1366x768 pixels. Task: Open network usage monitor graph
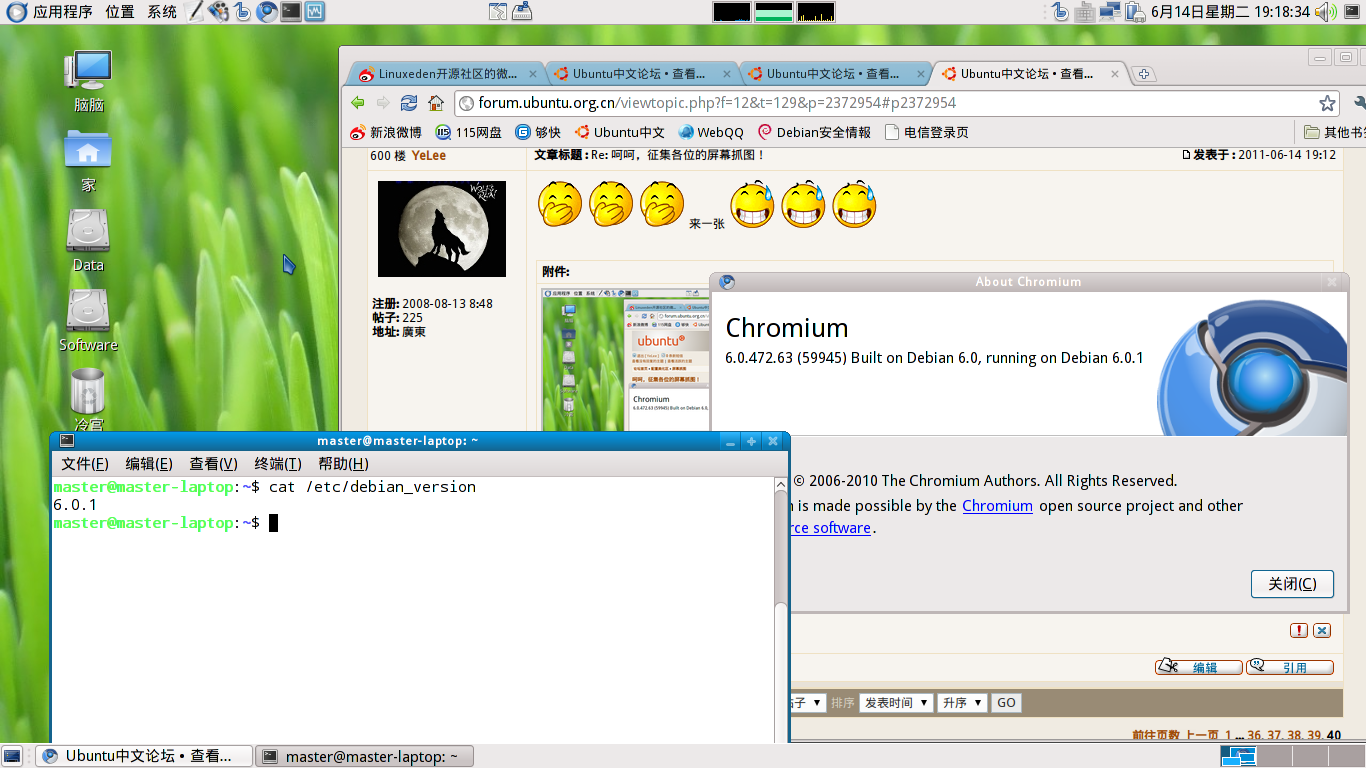(x=816, y=12)
